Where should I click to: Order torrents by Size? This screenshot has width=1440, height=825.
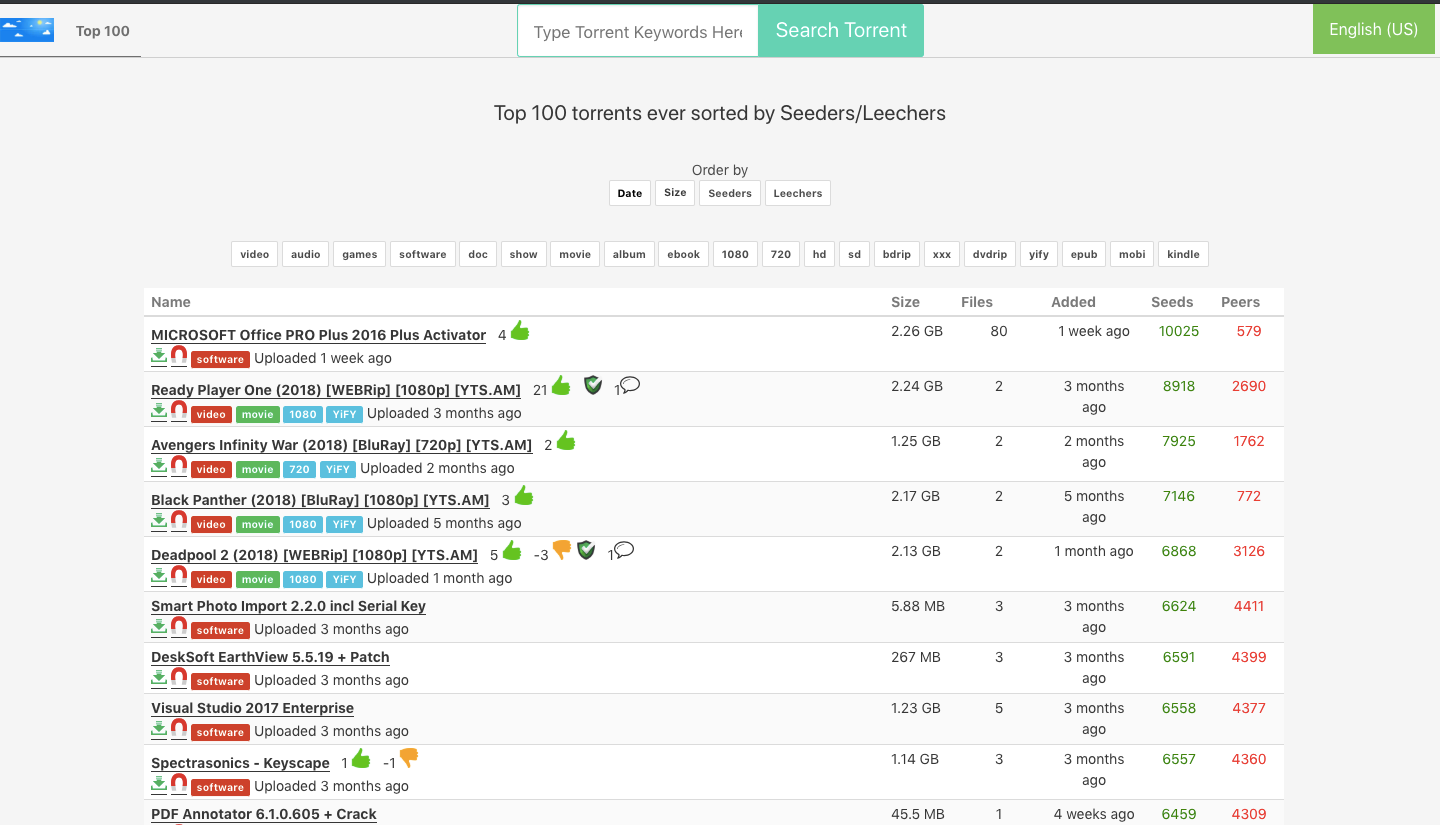675,193
